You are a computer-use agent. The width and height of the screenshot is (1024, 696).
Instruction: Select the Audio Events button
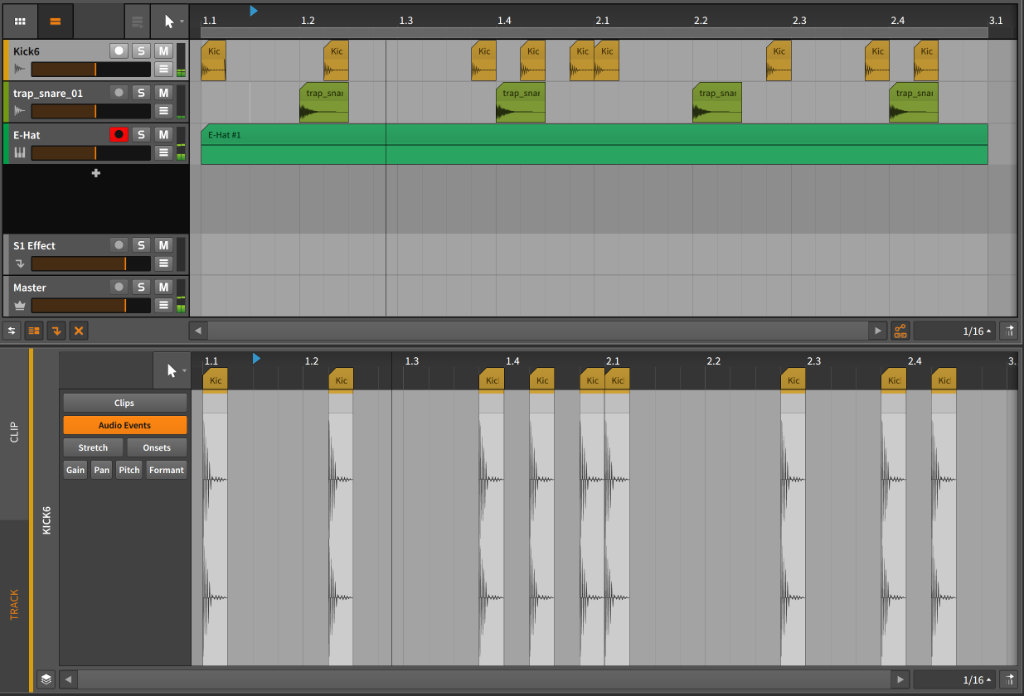click(x=125, y=425)
